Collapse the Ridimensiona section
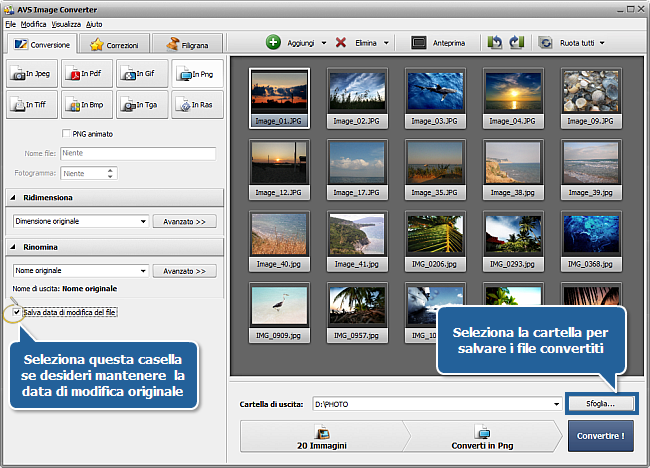 pos(14,198)
